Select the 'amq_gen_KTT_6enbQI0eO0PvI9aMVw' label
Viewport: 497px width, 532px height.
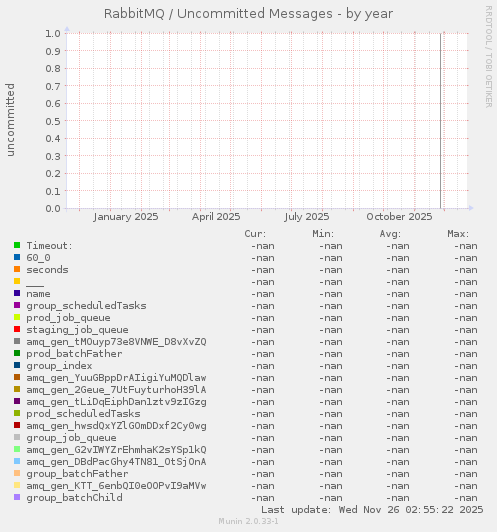click(116, 486)
